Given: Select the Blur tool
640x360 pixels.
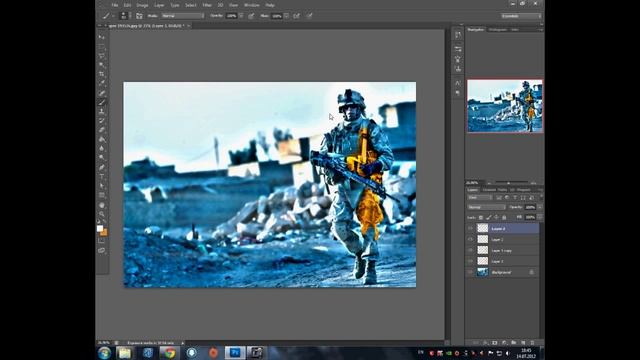Looking at the screenshot, I should (x=102, y=149).
